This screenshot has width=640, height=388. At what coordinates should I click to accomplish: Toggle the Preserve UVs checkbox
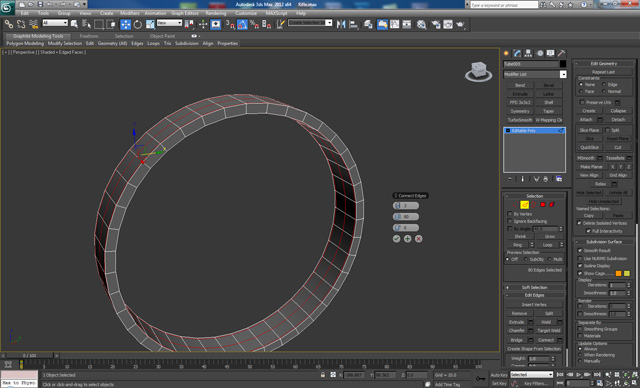582,102
